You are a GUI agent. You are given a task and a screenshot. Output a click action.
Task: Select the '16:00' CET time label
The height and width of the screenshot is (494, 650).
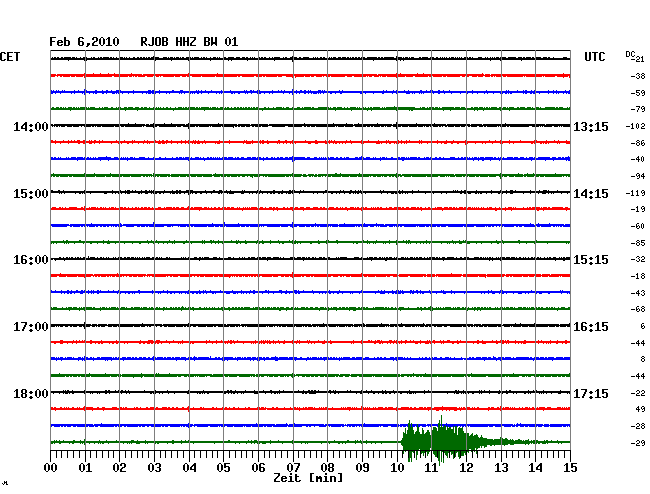pos(31,260)
